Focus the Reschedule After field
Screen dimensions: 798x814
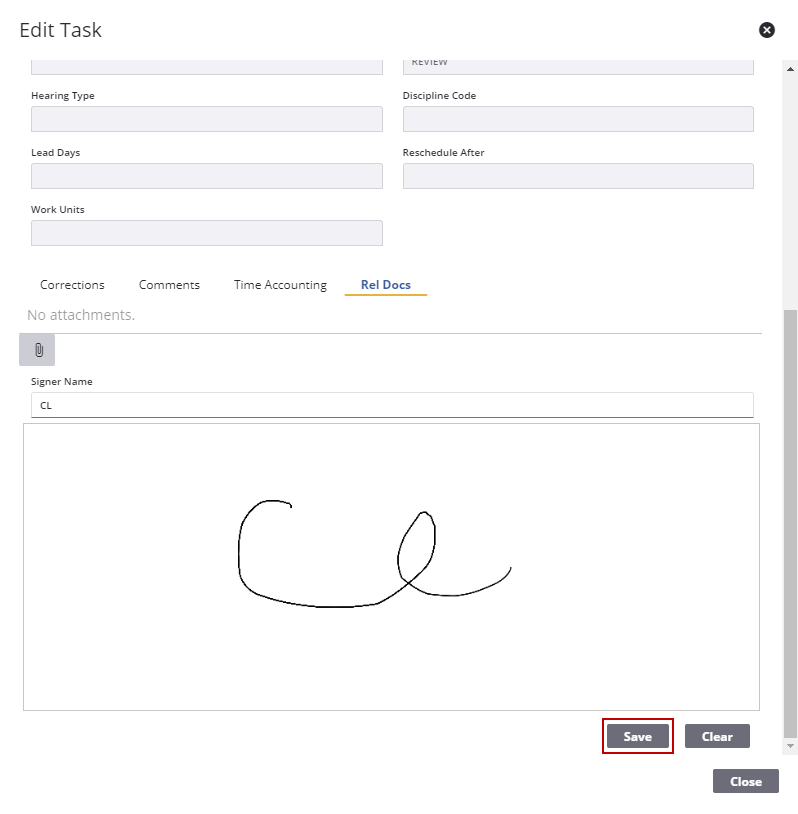578,176
